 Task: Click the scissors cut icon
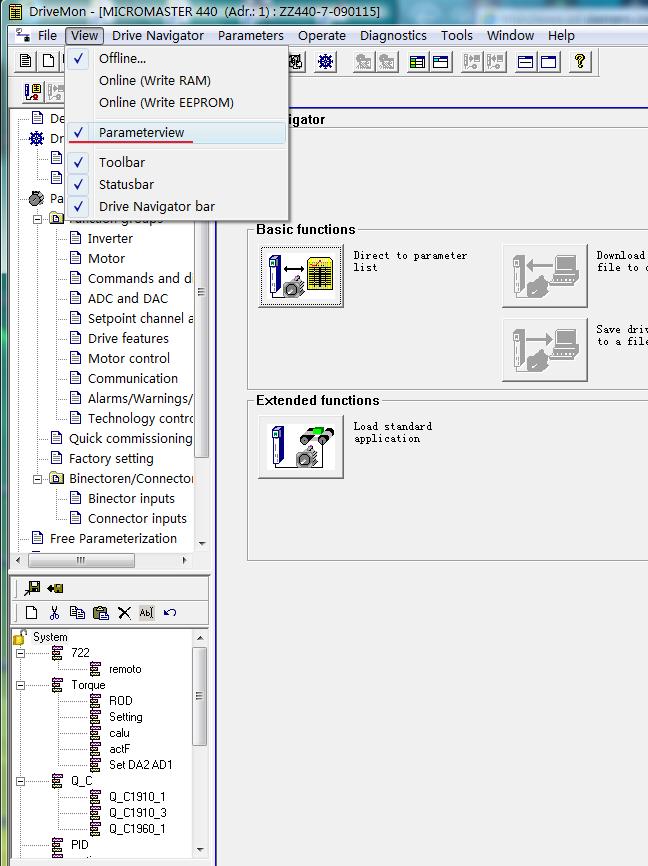pos(54,612)
